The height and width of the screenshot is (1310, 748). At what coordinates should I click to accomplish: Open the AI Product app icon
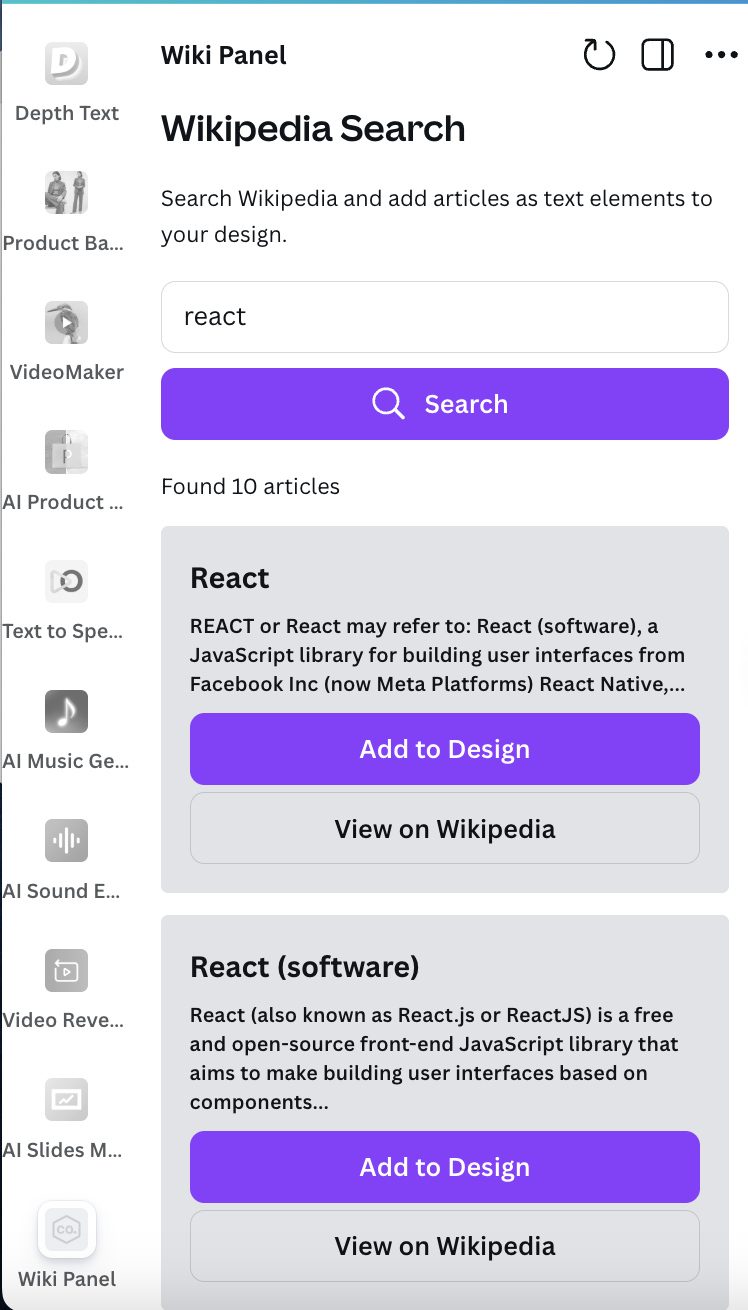[67, 452]
